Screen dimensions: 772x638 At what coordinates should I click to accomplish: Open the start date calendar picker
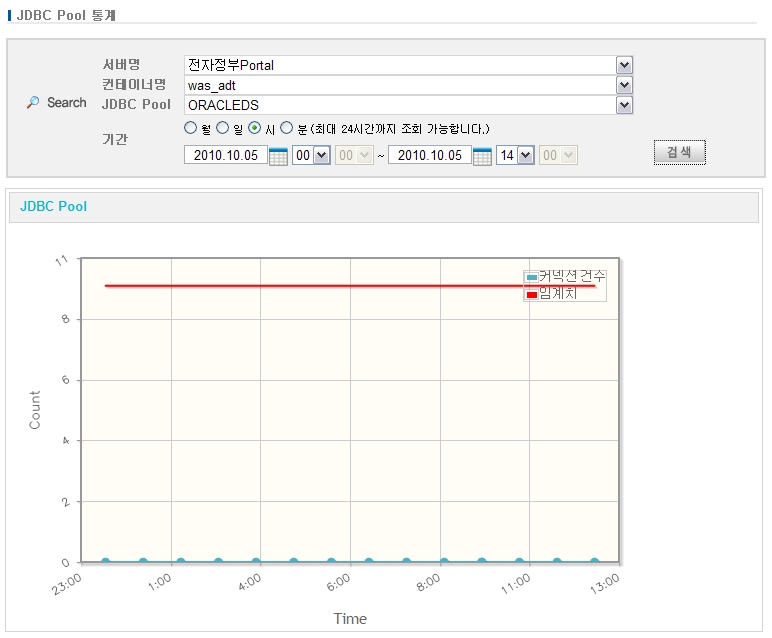(278, 156)
